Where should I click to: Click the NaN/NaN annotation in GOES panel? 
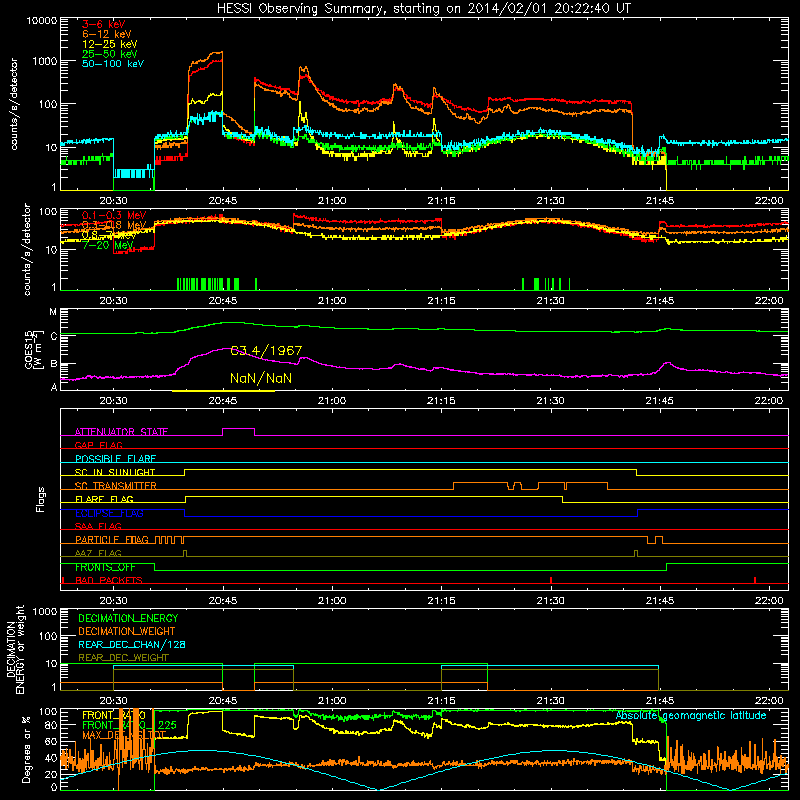click(261, 379)
